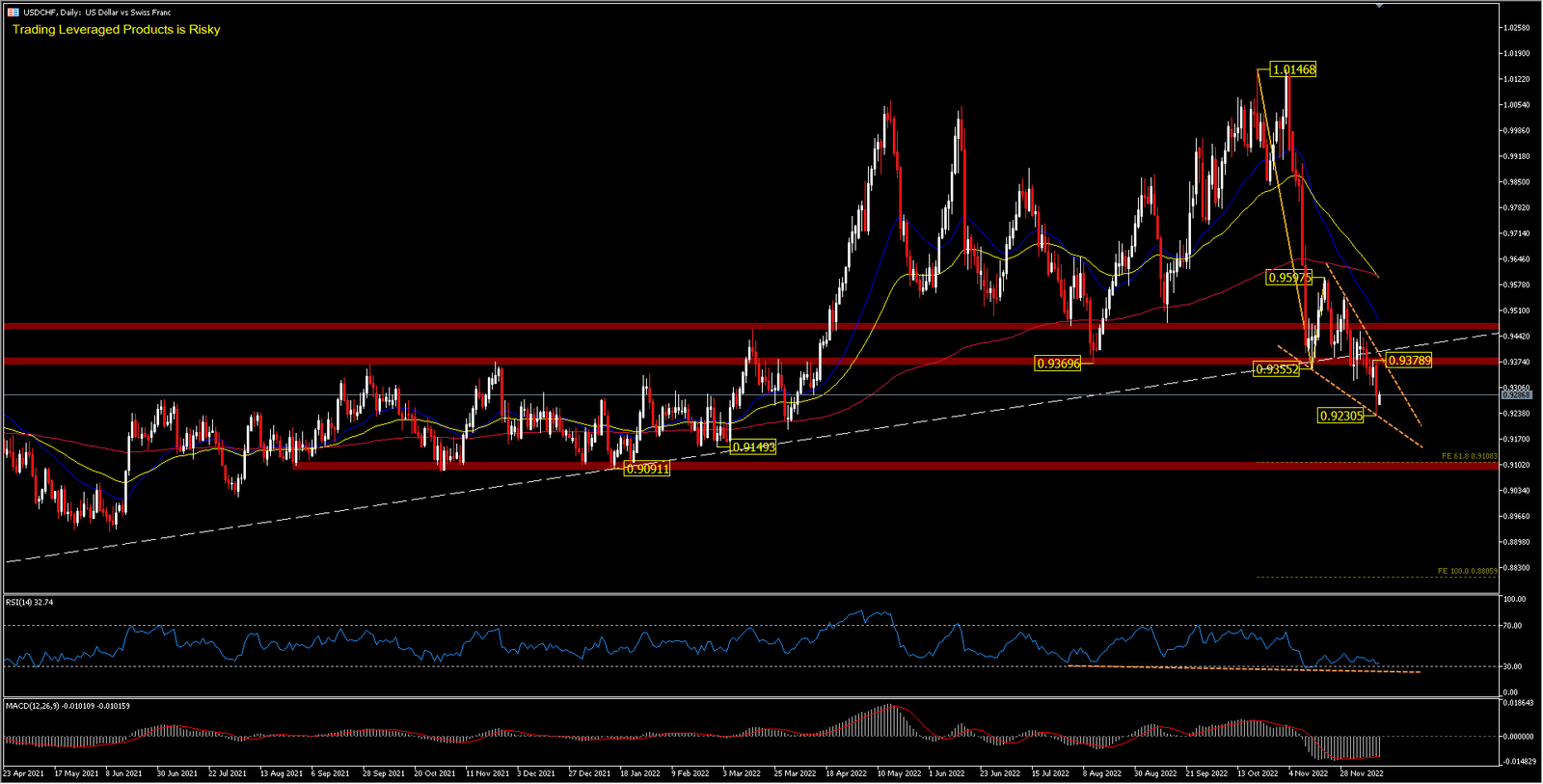Click the 10 May 2022 date marker

click(899, 773)
